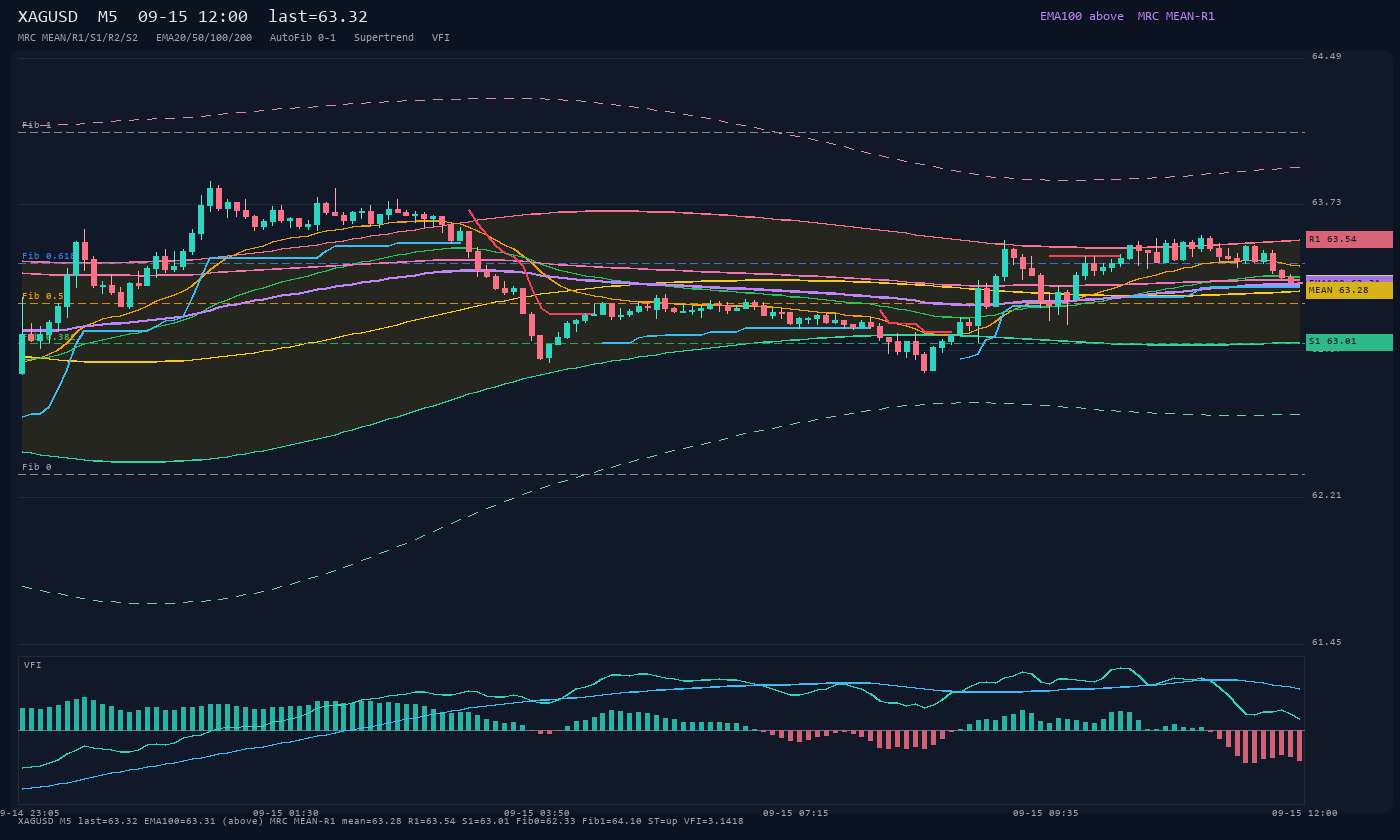Screen dimensions: 1400x840
Task: Click the "AutoFib 0-1" legend entry
Action: pos(303,38)
